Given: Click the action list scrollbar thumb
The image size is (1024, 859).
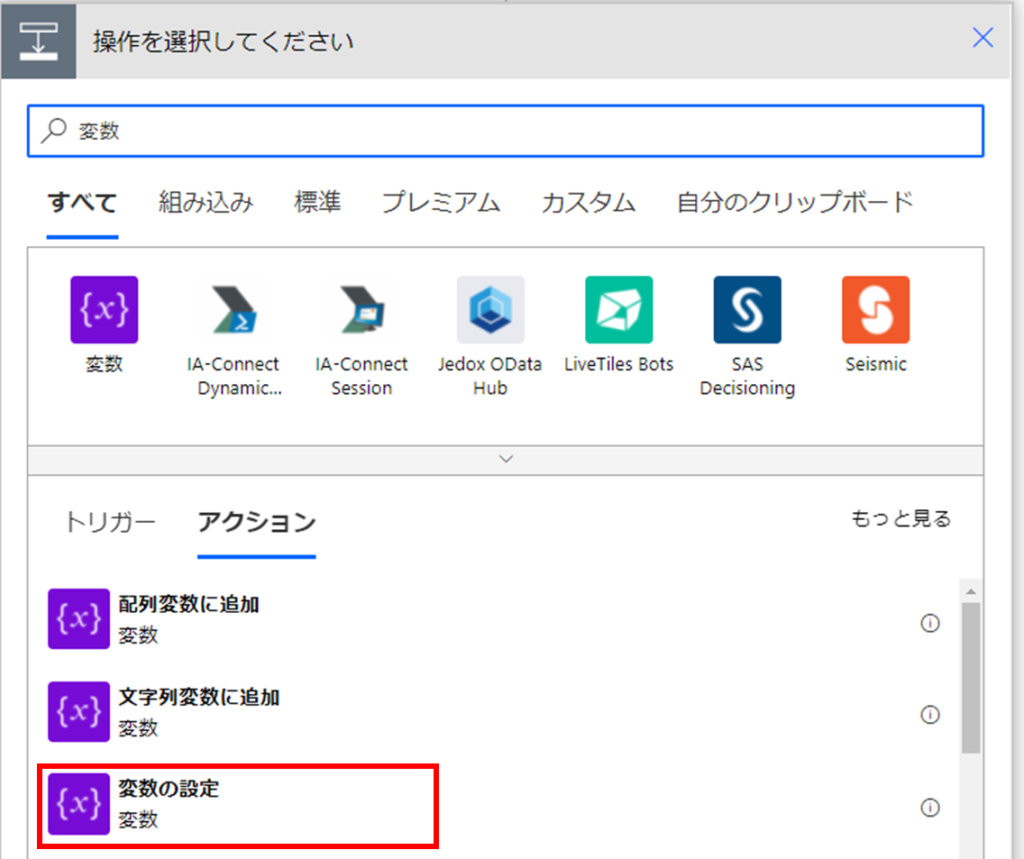Looking at the screenshot, I should 971,677.
